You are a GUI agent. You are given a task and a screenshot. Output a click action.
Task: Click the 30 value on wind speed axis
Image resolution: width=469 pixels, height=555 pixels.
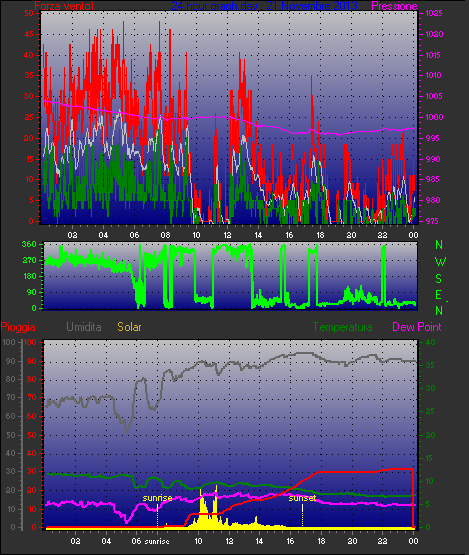(29, 96)
